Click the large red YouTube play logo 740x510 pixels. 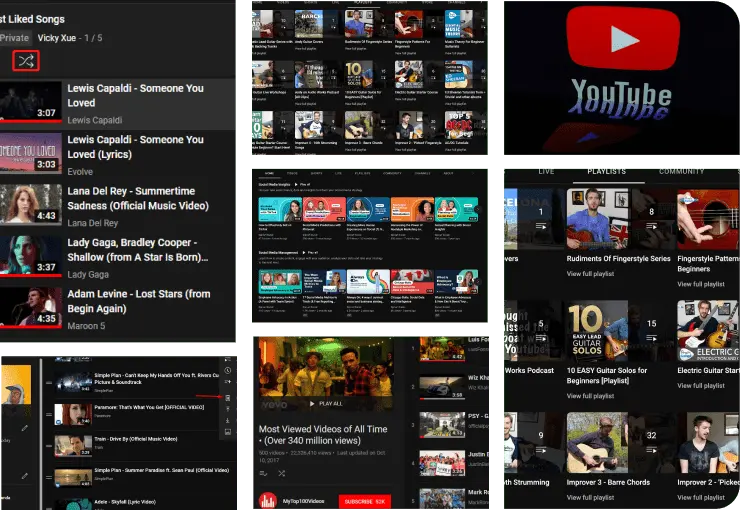622,37
